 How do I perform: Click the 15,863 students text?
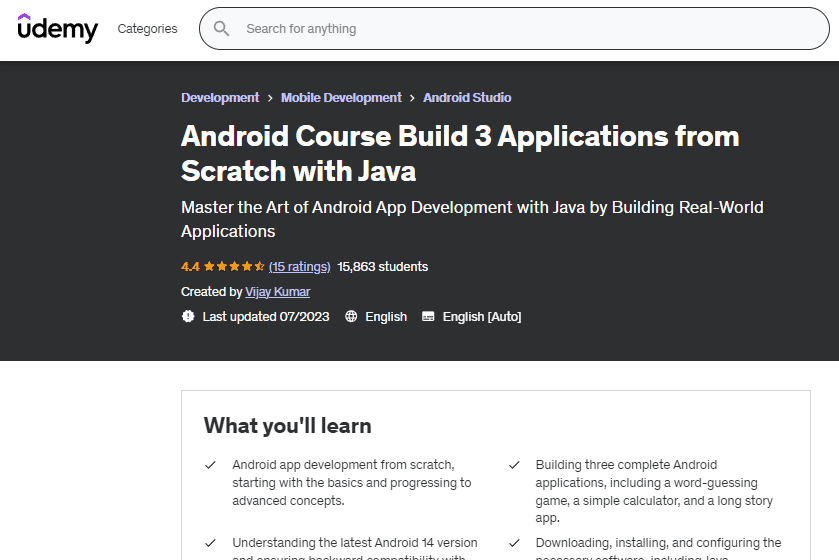[383, 267]
